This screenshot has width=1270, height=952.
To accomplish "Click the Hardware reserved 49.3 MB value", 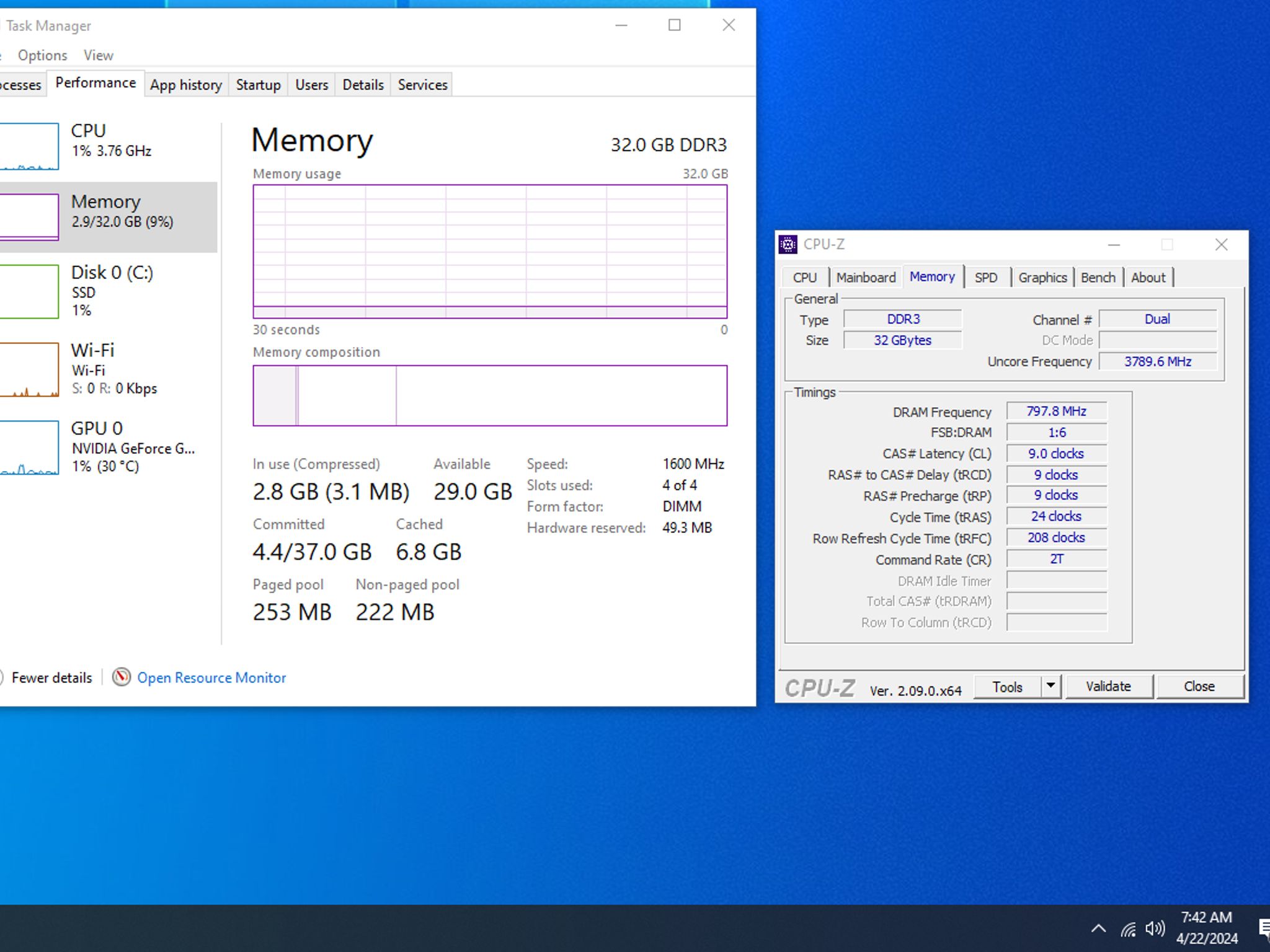I will (687, 527).
